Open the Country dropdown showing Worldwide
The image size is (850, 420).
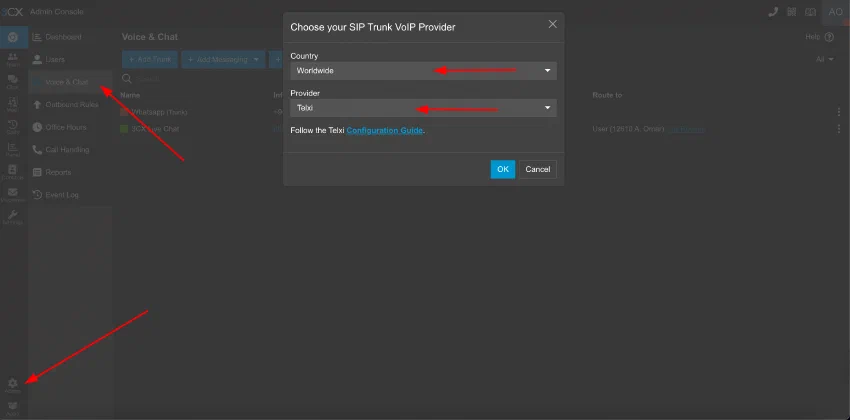point(423,71)
